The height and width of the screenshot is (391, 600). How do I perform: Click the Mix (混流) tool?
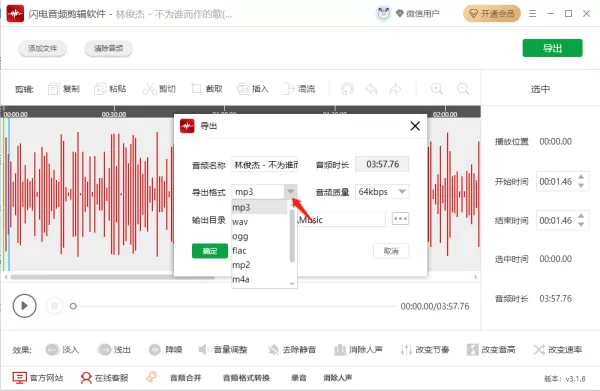pyautogui.click(x=299, y=89)
